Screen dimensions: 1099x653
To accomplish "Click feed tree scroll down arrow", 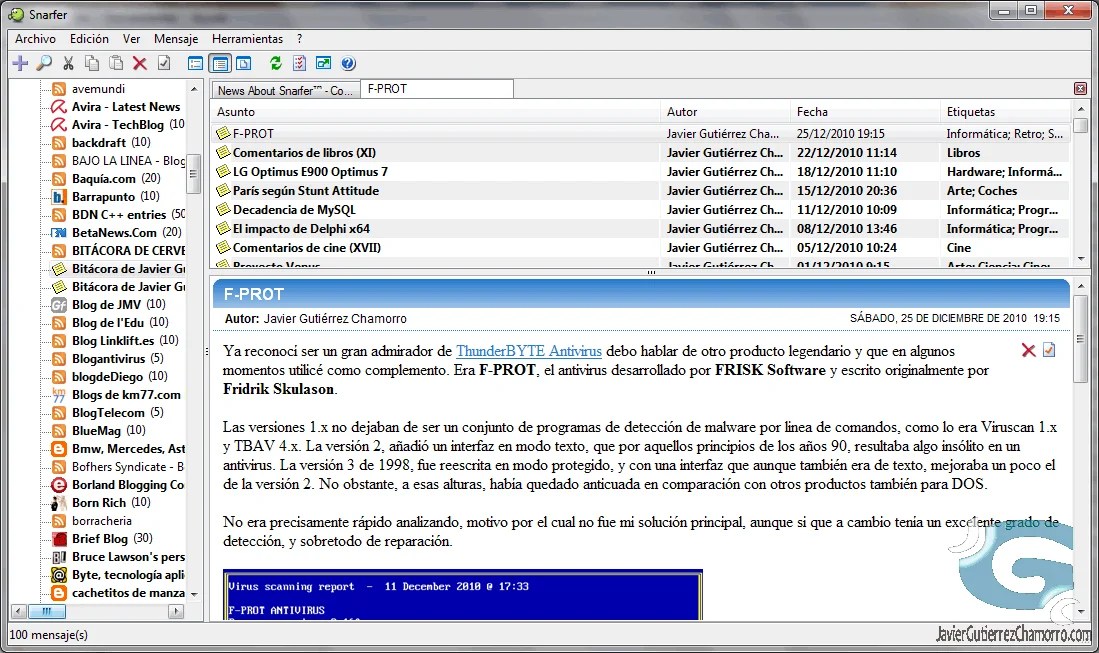I will click(194, 594).
